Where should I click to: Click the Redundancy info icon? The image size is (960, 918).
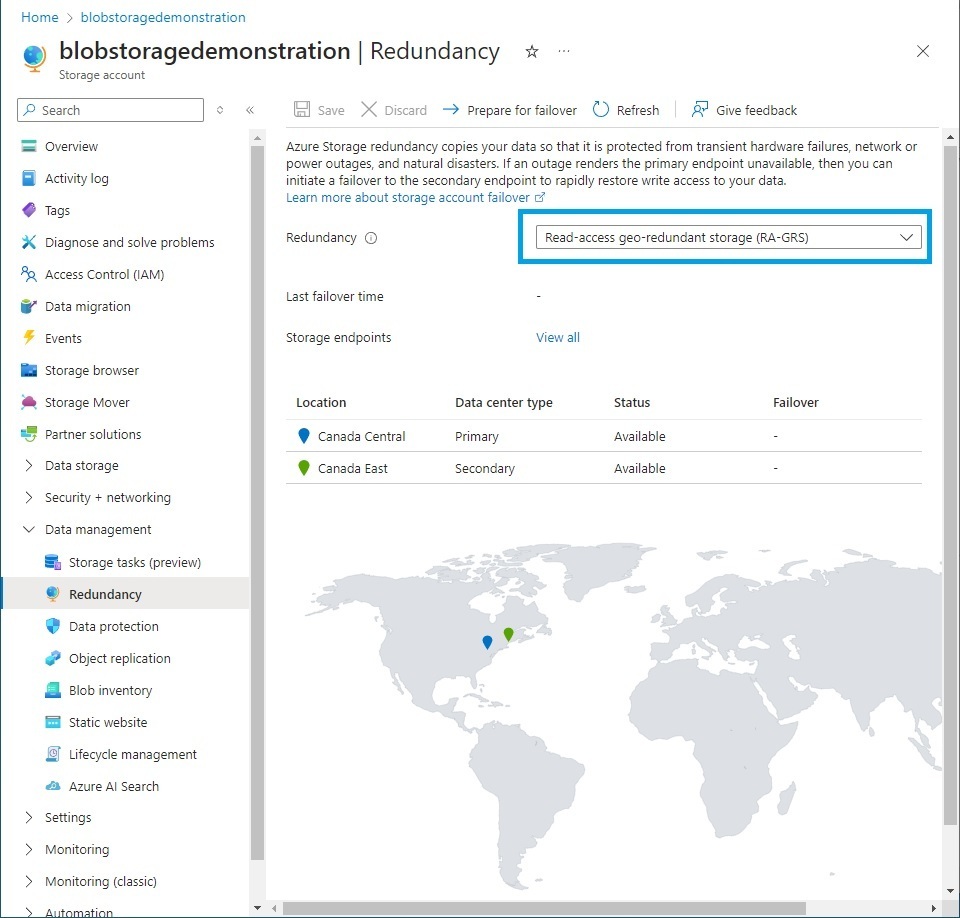(370, 238)
